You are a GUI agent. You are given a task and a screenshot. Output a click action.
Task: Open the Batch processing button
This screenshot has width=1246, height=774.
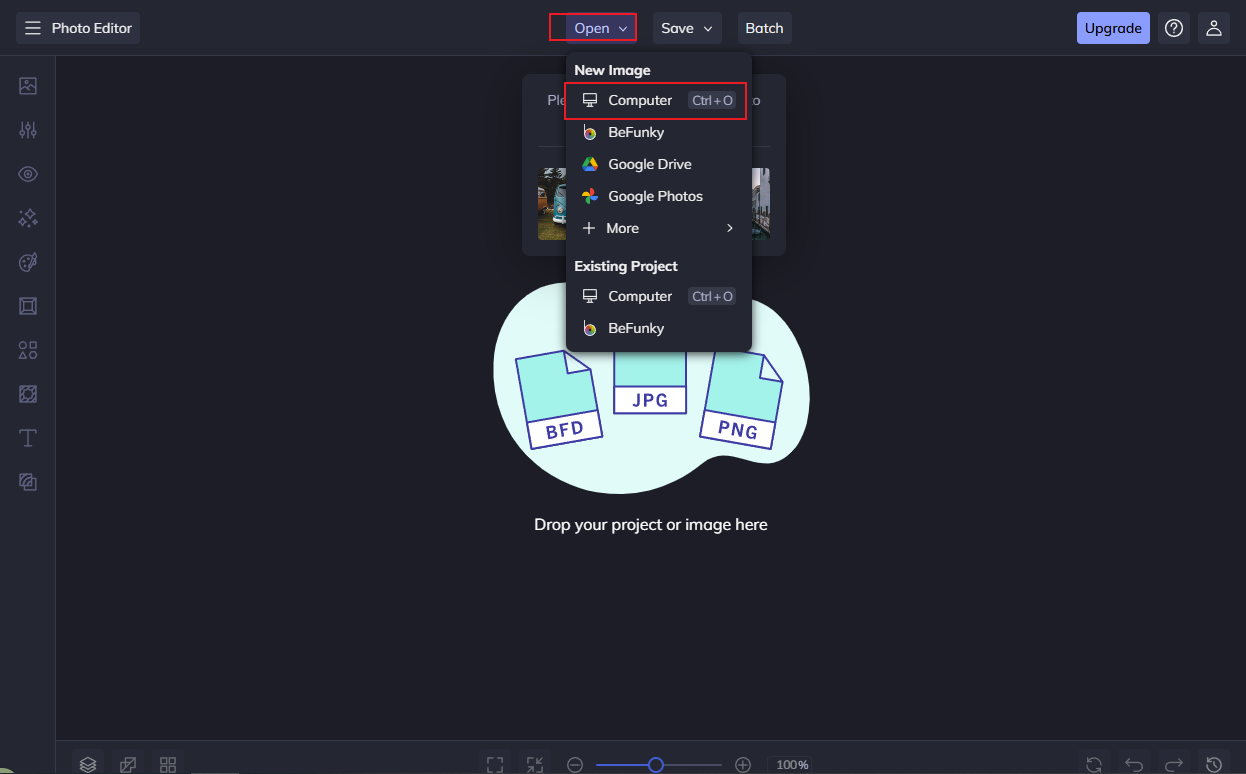(x=764, y=27)
